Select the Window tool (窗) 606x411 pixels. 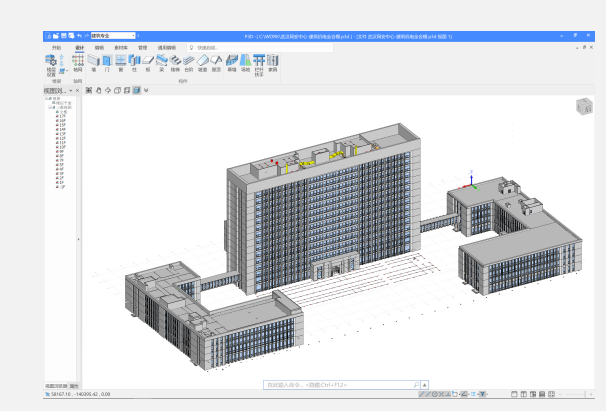pos(121,63)
